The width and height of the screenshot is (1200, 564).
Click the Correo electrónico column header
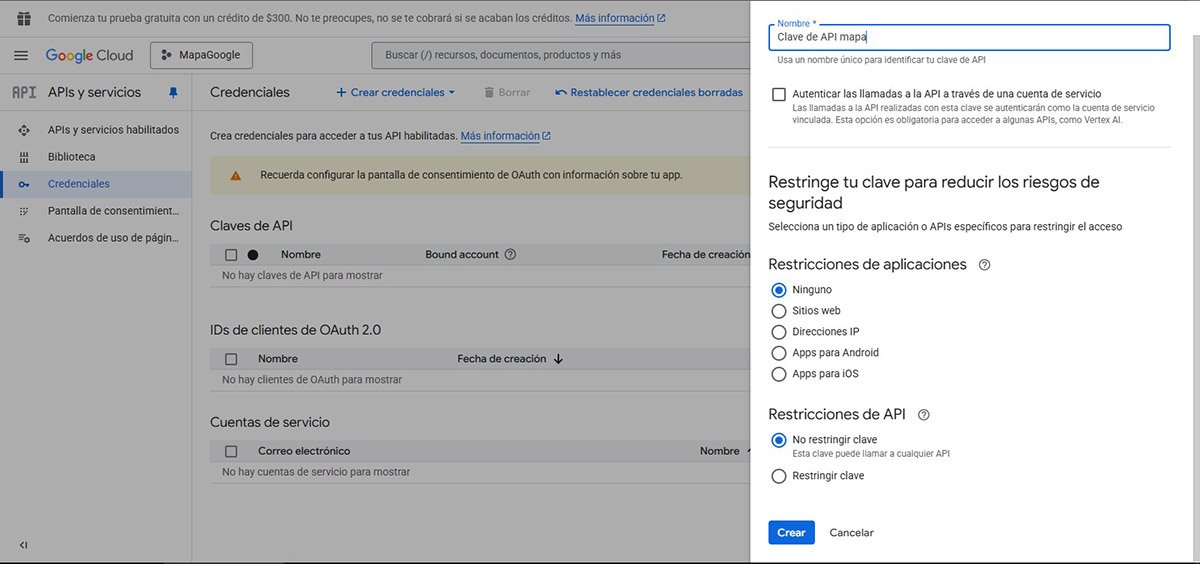304,451
